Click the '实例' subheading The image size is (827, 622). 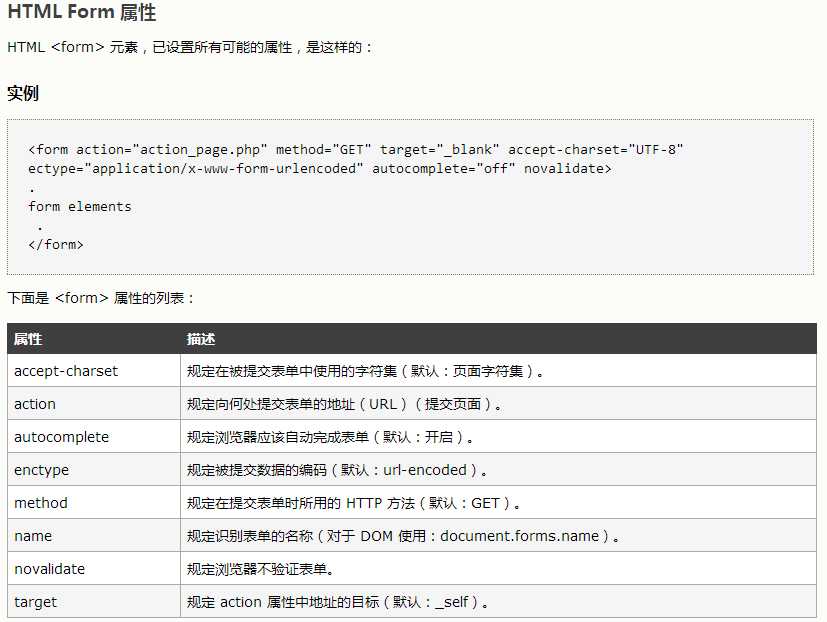[23, 93]
